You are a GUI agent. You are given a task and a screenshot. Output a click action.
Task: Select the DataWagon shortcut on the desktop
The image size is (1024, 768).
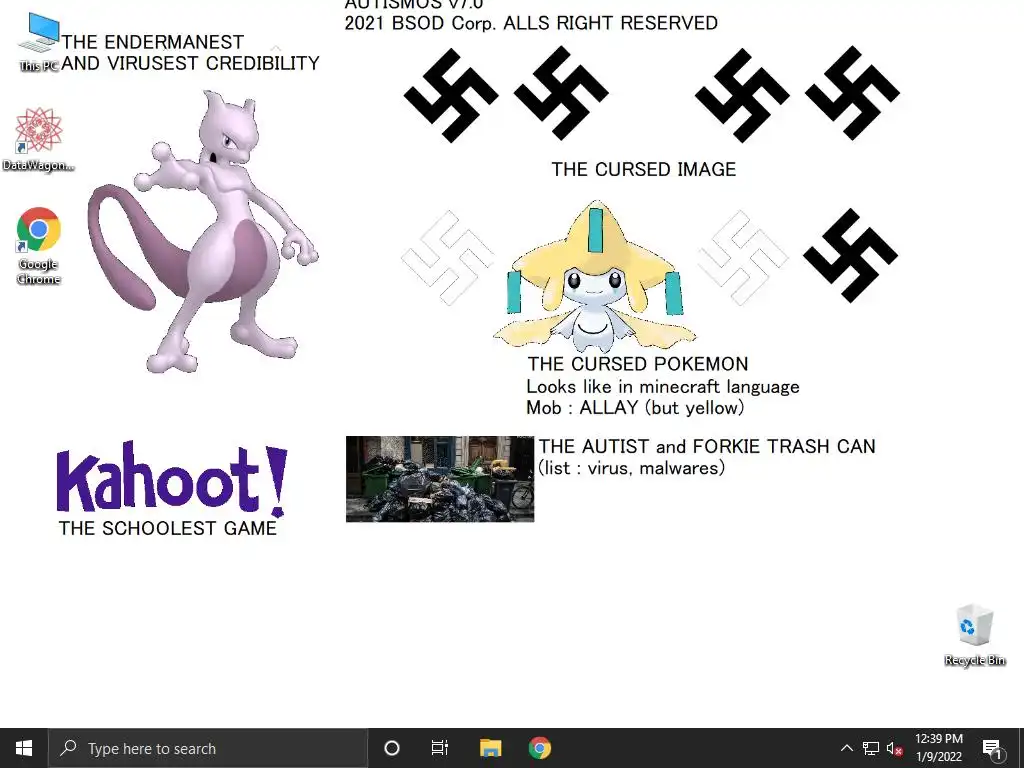(x=39, y=140)
